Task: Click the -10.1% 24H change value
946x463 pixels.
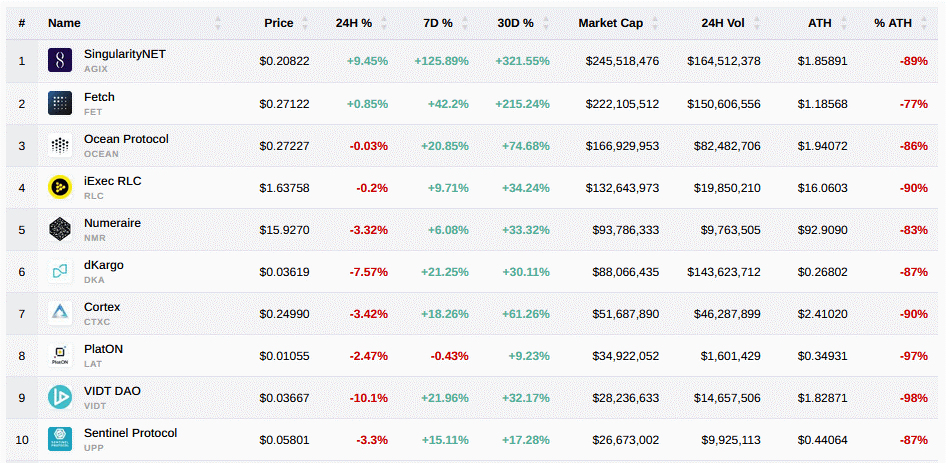Action: pos(369,398)
